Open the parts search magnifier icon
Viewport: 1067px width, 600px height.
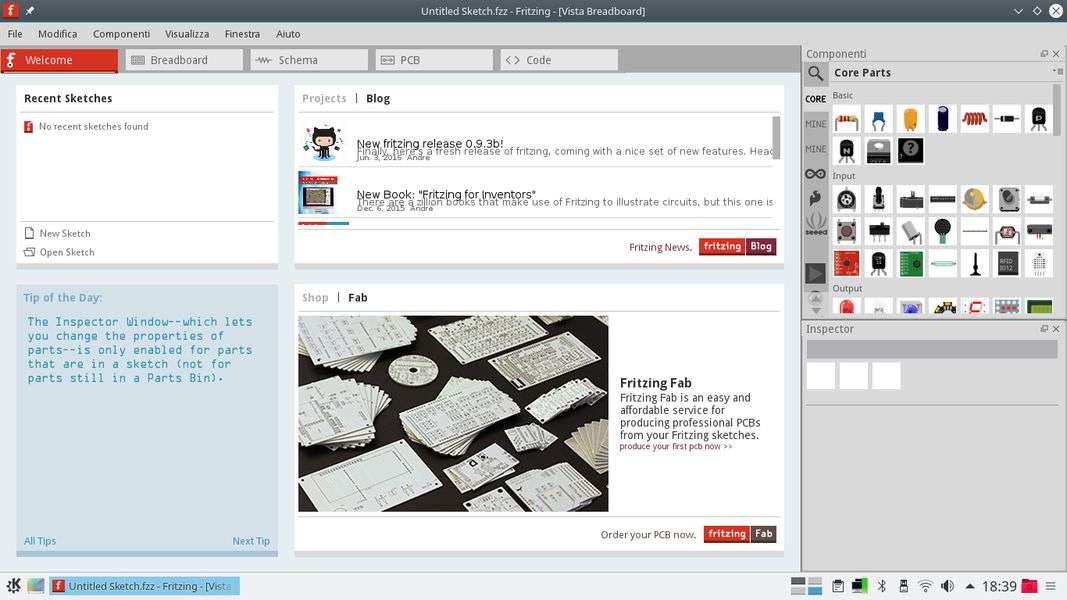pyautogui.click(x=816, y=73)
